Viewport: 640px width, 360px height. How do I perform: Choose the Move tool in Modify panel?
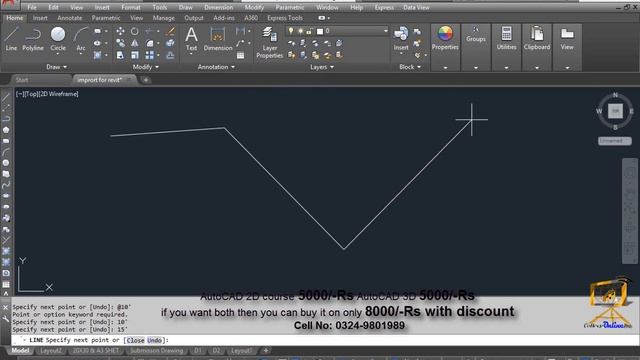(x=120, y=31)
